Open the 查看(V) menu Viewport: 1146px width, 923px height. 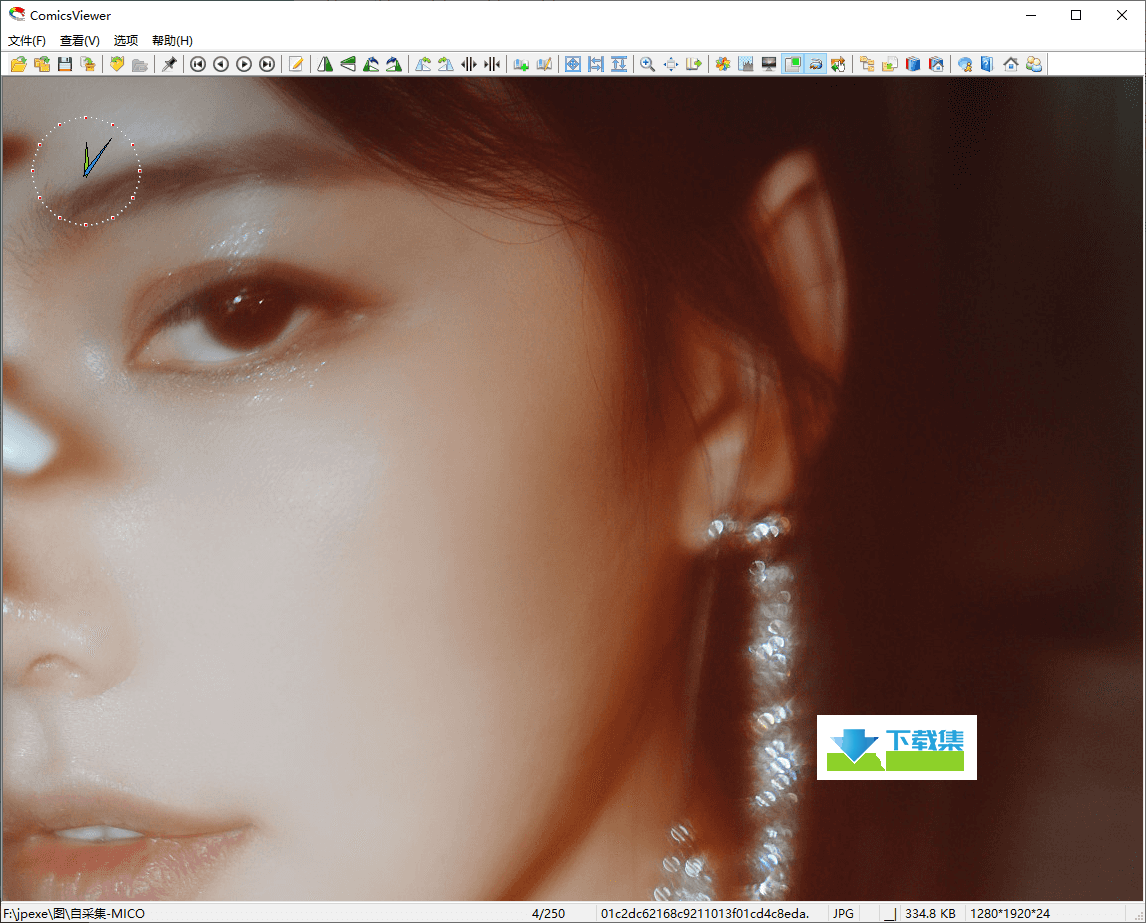pyautogui.click(x=80, y=41)
